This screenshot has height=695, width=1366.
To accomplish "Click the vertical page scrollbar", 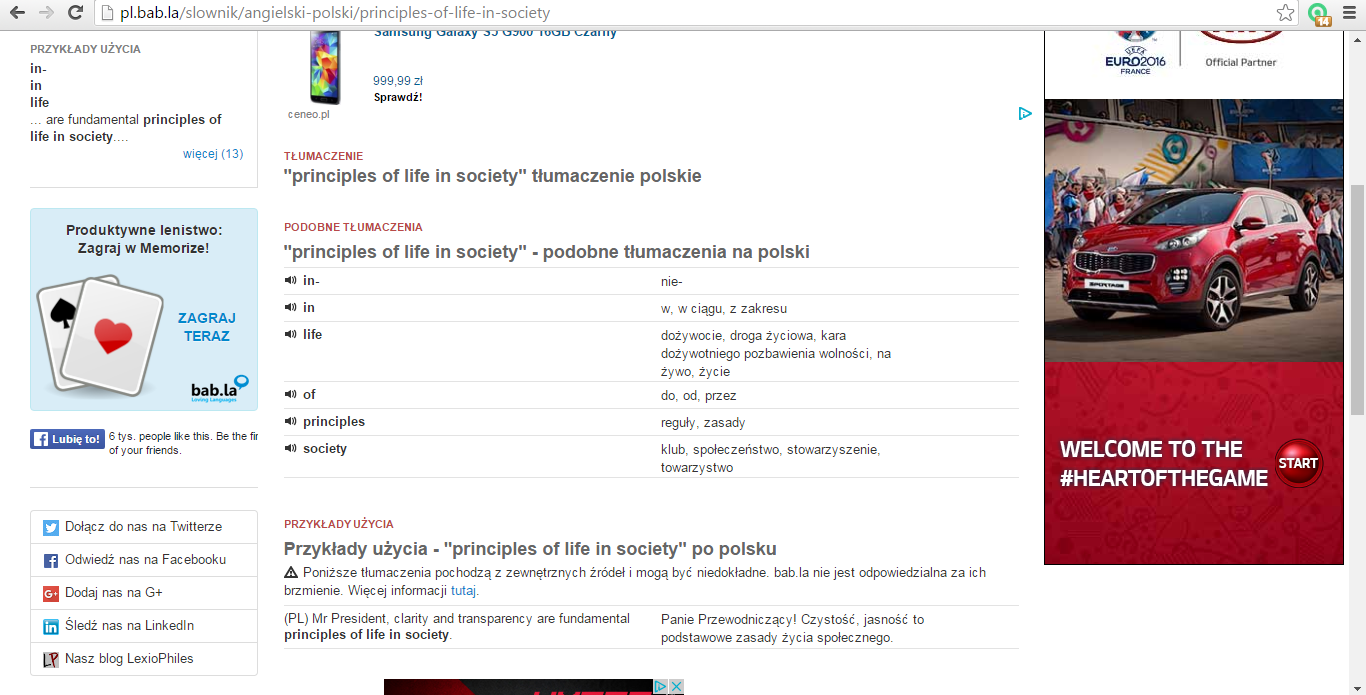I will [1357, 300].
